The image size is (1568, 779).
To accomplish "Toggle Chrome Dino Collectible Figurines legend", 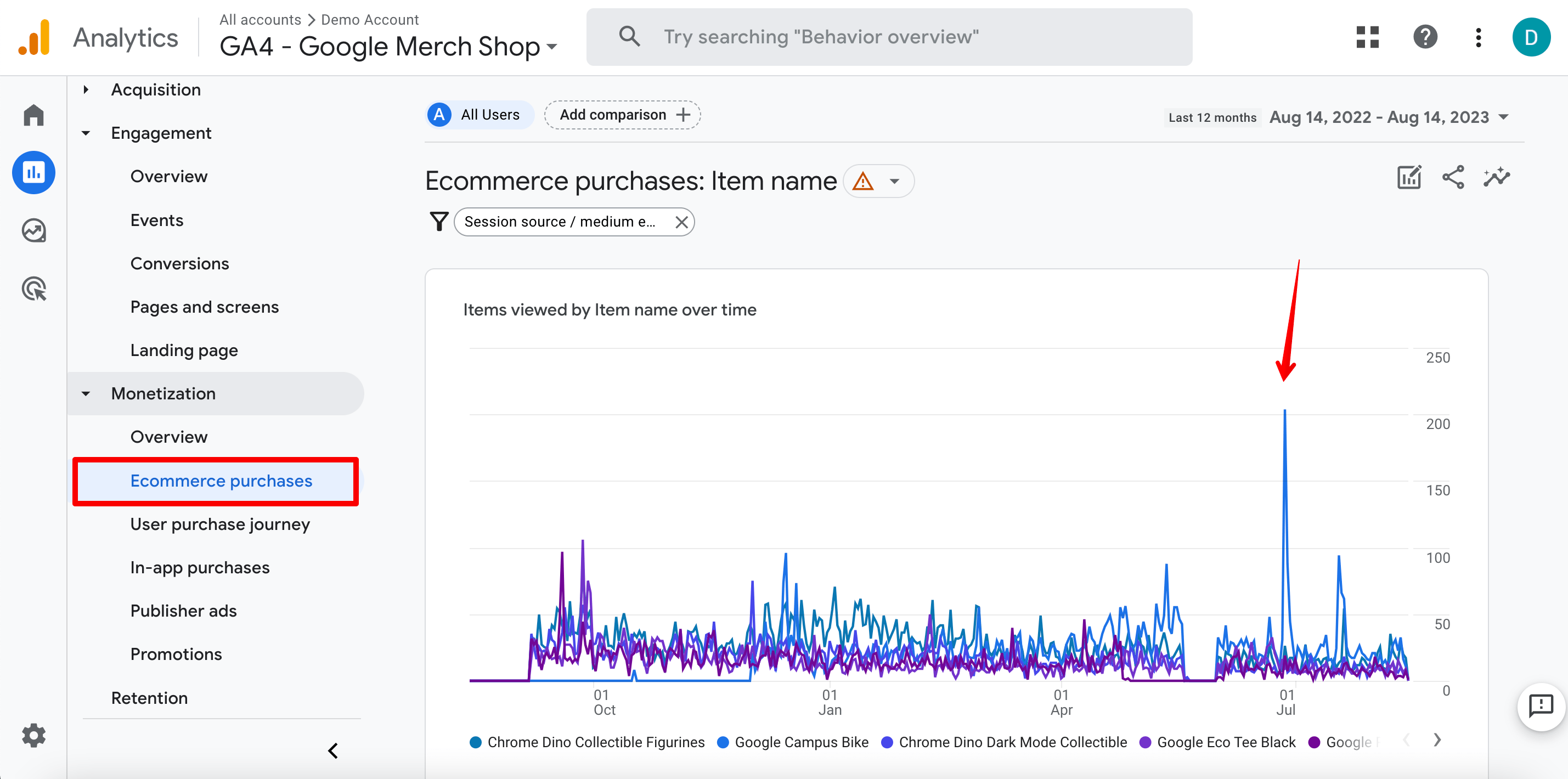I will [588, 742].
